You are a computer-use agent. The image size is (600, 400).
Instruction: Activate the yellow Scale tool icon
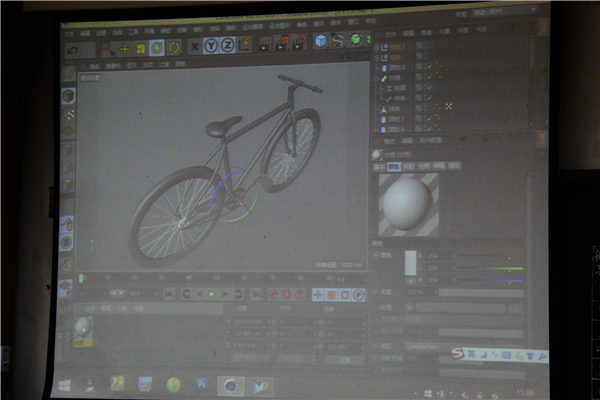(x=141, y=47)
